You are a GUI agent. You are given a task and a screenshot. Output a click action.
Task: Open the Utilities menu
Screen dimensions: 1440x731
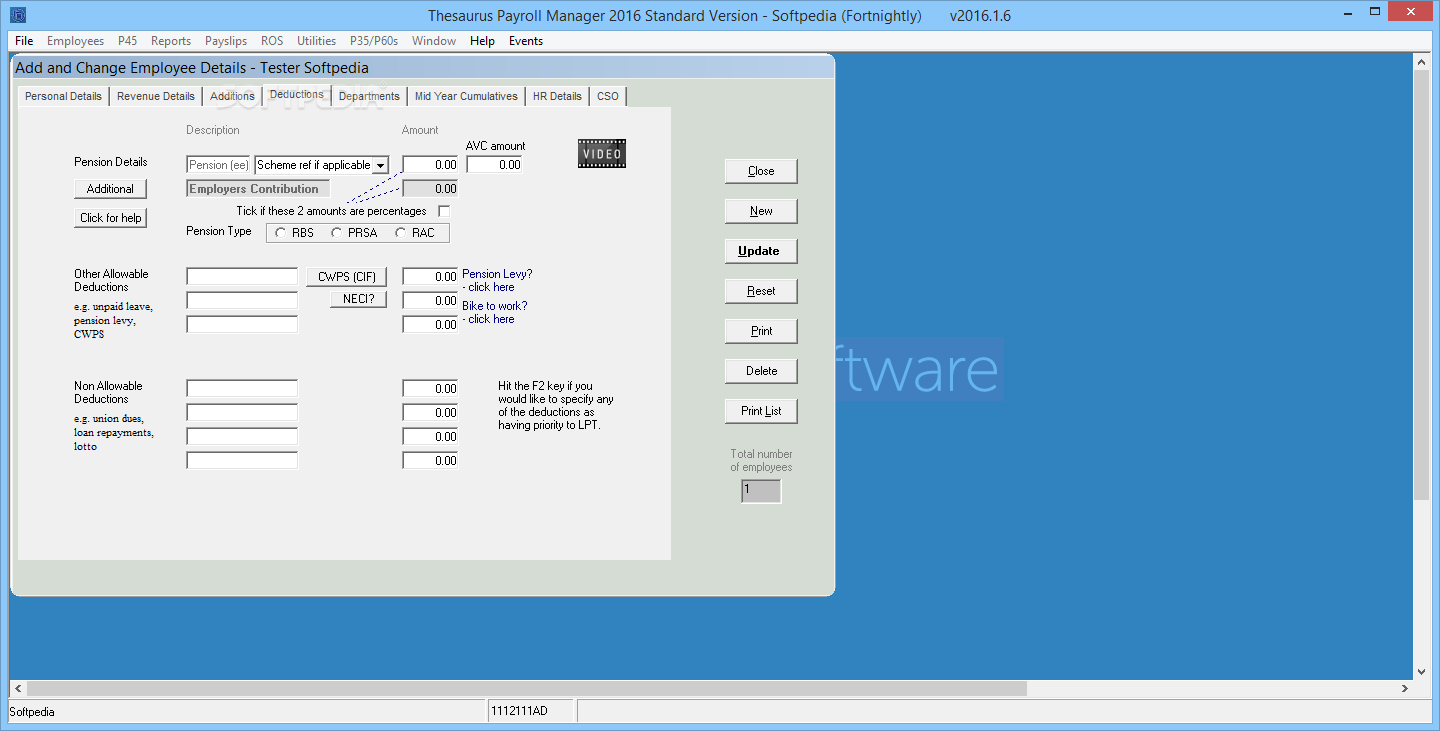[316, 41]
